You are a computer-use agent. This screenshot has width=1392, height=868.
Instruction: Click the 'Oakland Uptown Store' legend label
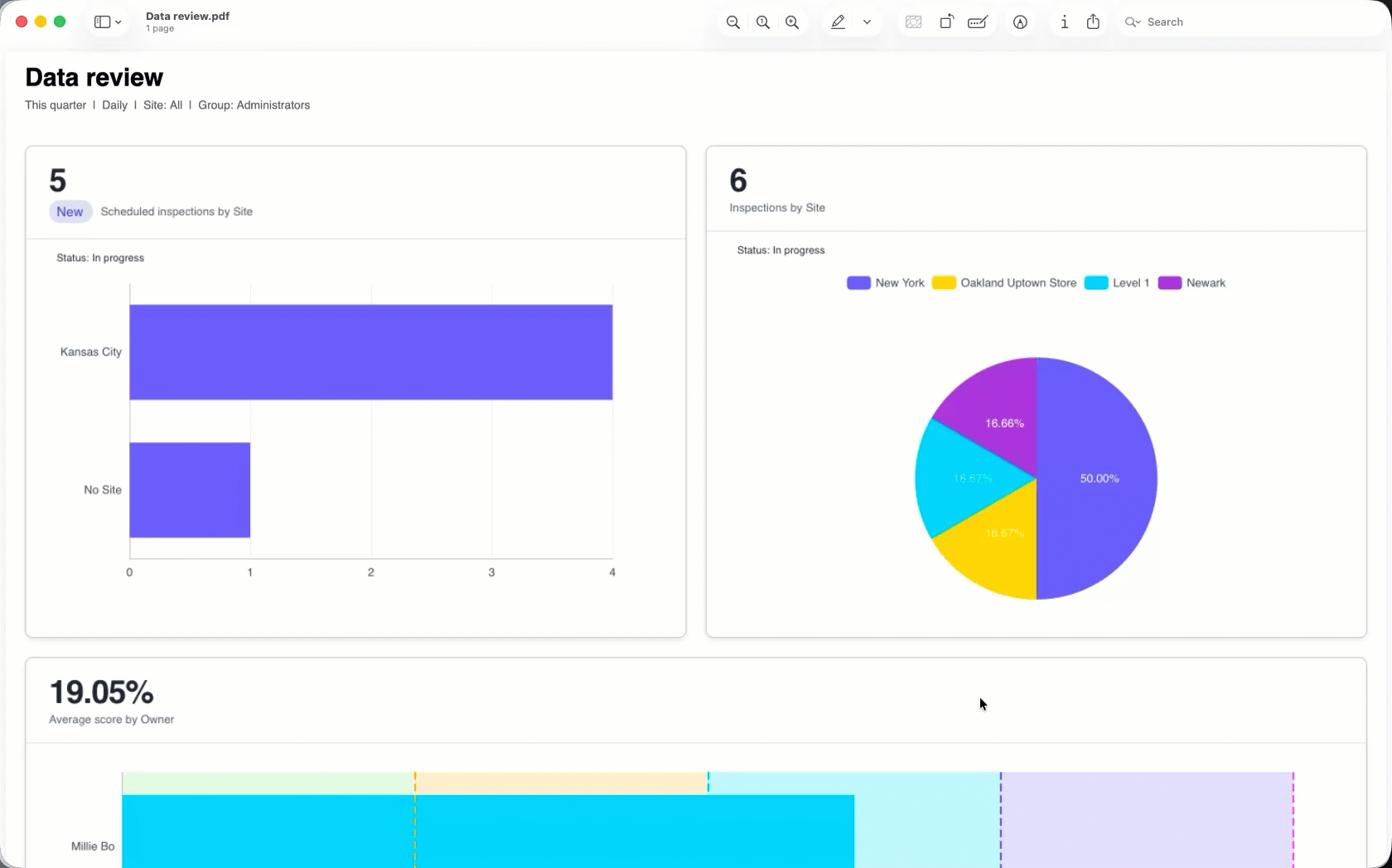tap(1018, 283)
